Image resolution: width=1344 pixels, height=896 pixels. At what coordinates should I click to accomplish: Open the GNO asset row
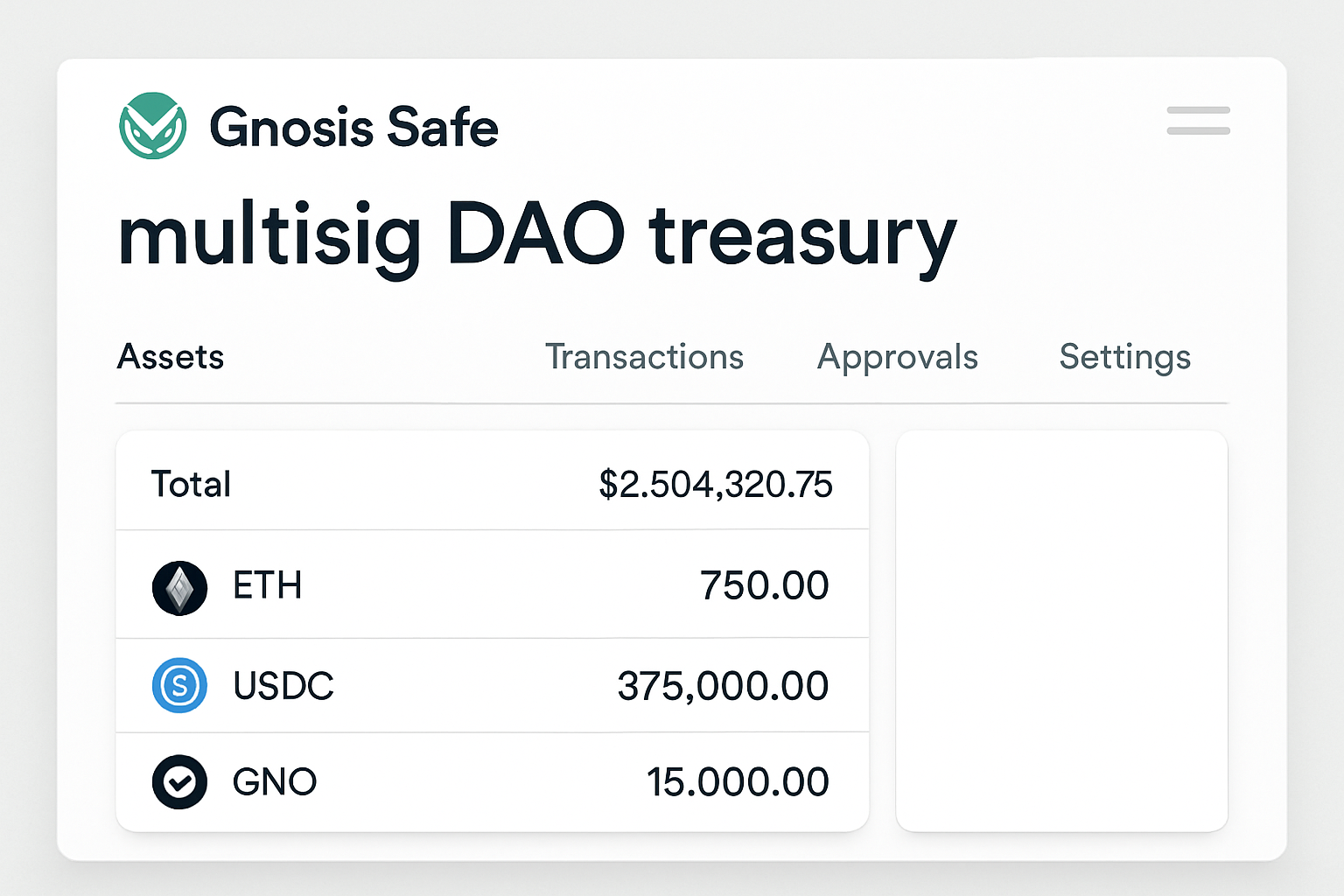click(490, 780)
